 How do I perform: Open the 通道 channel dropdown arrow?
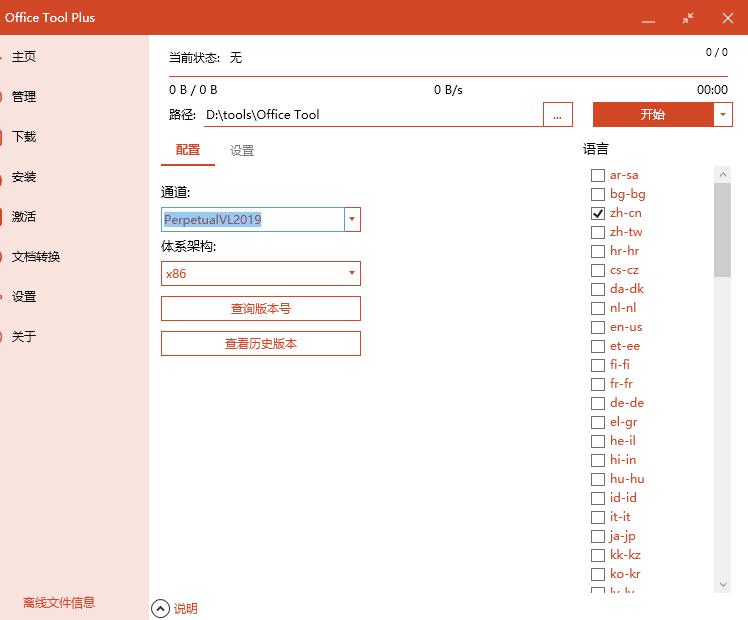tap(352, 219)
